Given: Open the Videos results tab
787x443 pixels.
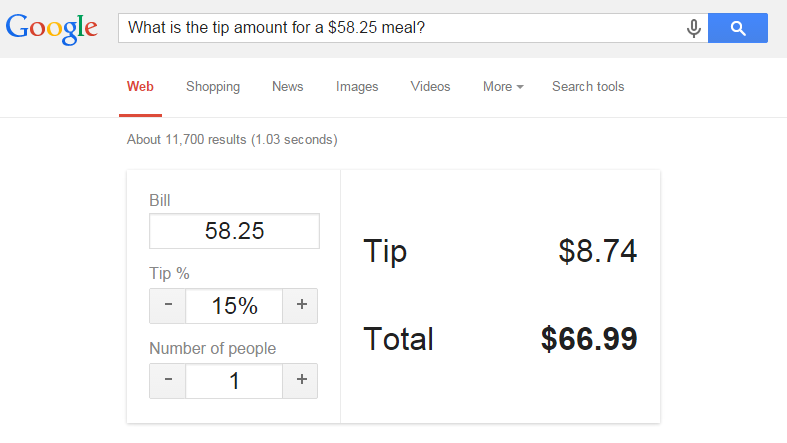Looking at the screenshot, I should tap(430, 87).
